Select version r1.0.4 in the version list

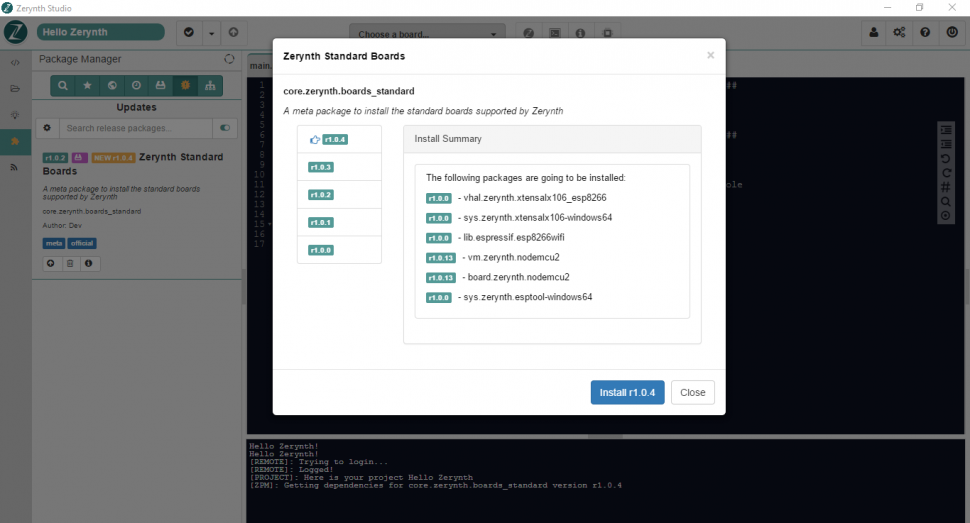339,139
